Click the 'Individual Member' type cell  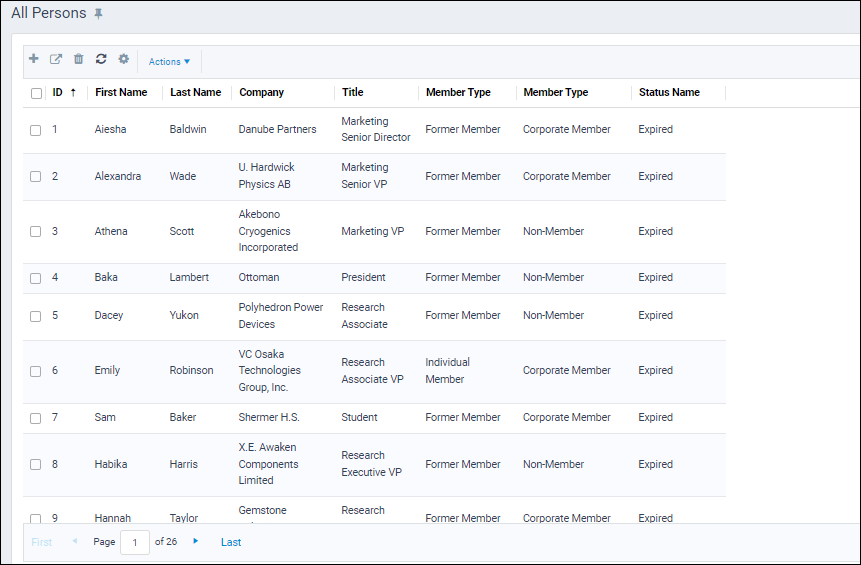pos(448,371)
